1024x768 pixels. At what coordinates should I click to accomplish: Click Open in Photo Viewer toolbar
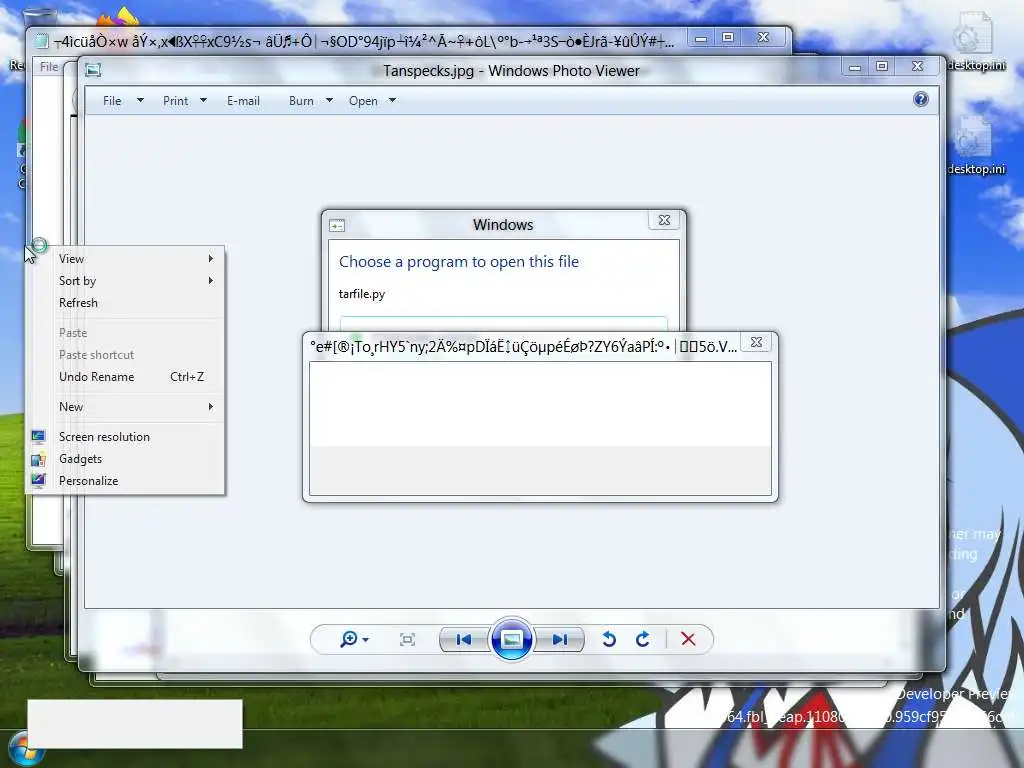363,101
